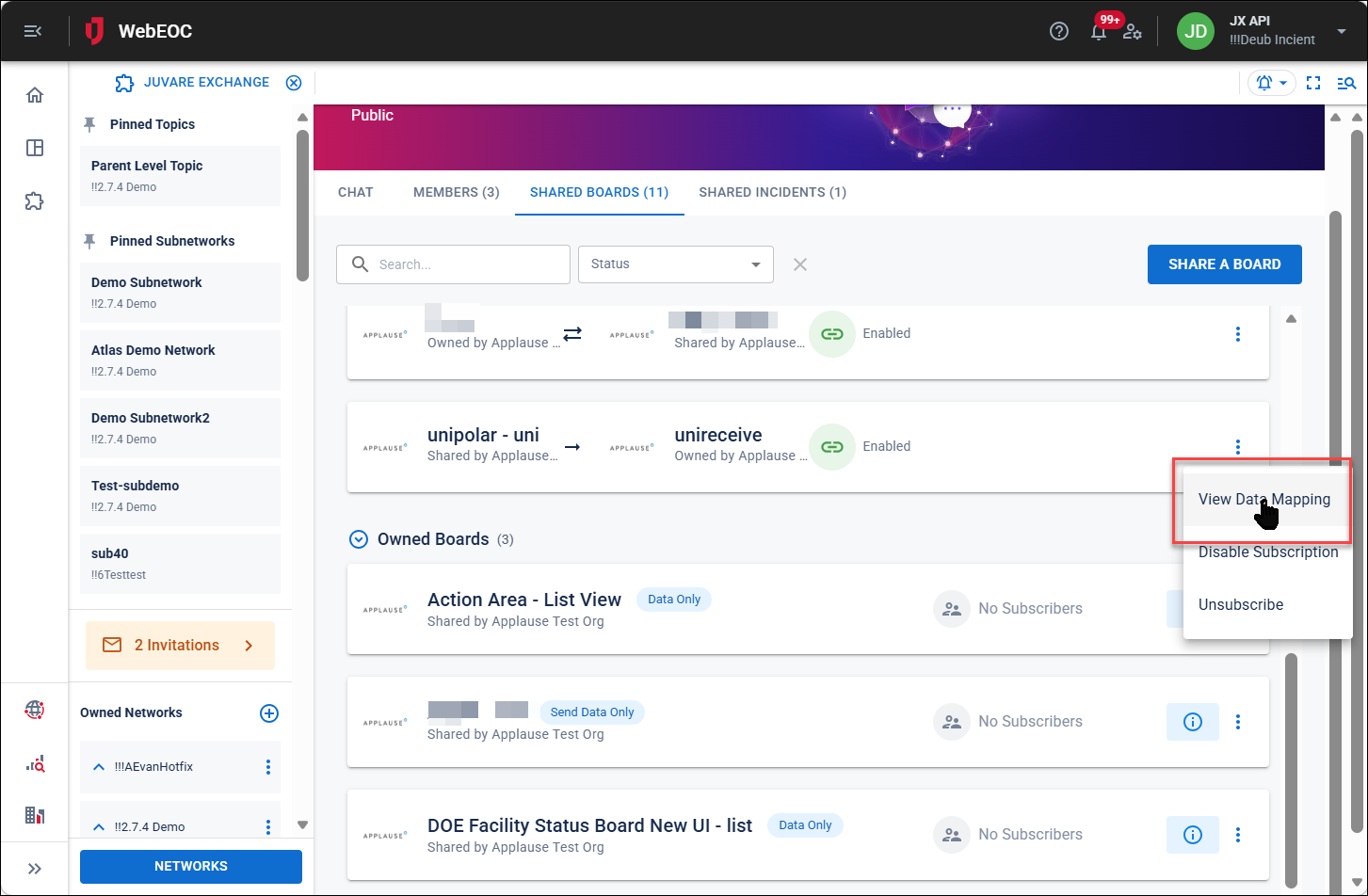Choose Disable Subscription from the menu
Viewport: 1368px width, 896px height.
1268,552
